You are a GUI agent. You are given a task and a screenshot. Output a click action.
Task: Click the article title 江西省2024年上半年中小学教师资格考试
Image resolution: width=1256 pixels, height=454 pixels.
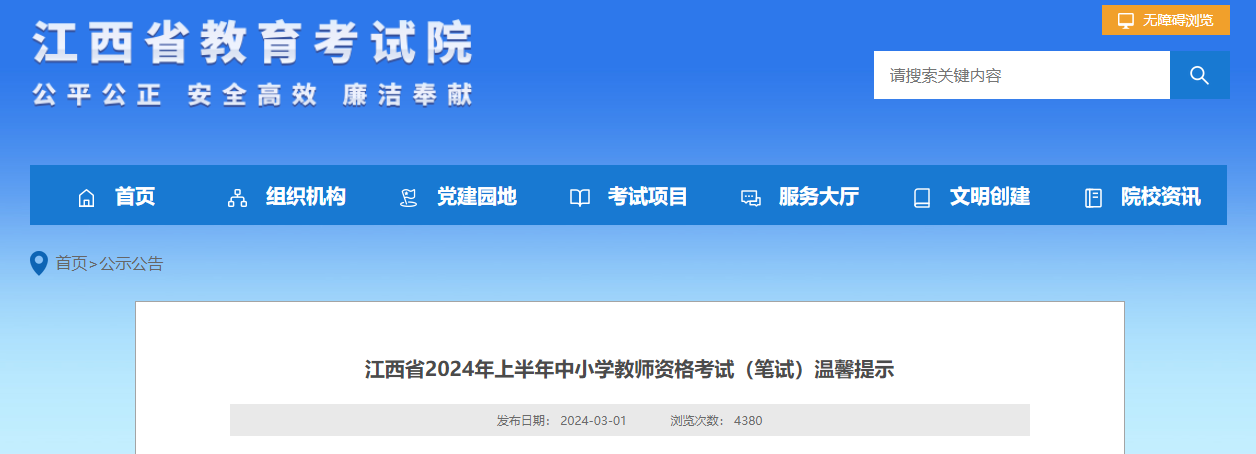tap(629, 370)
